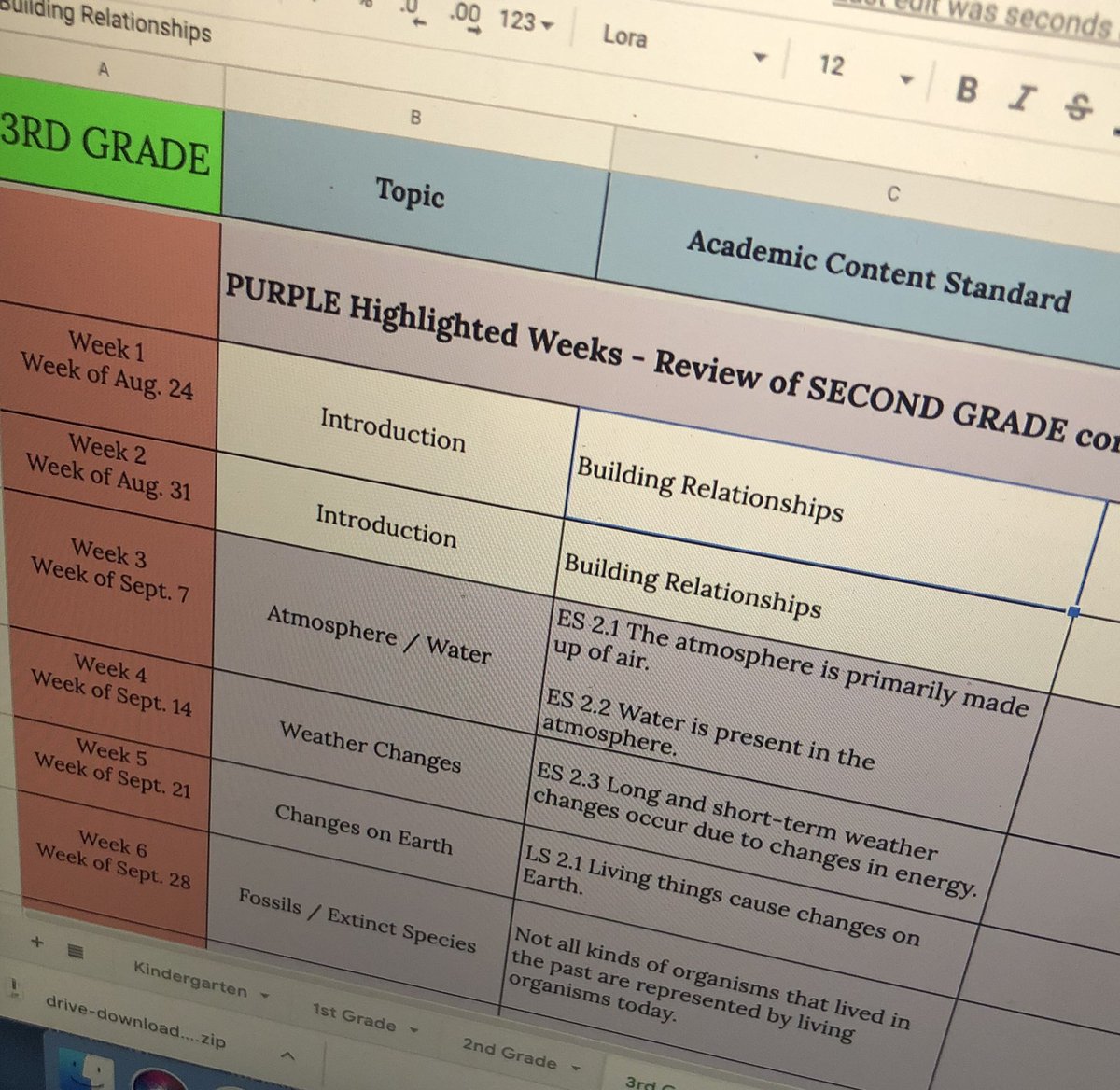Select Week 2 Introduction topic cell
1120x1090 pixels.
(385, 524)
